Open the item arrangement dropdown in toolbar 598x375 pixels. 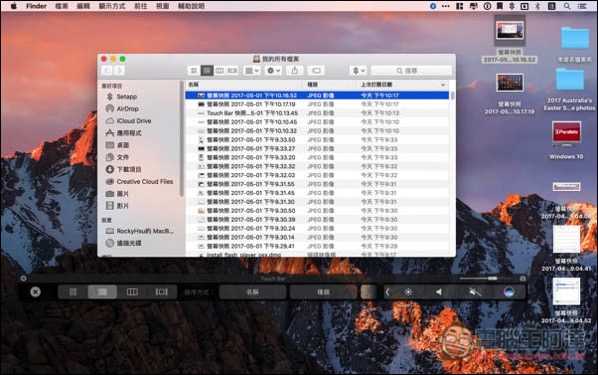coord(252,71)
